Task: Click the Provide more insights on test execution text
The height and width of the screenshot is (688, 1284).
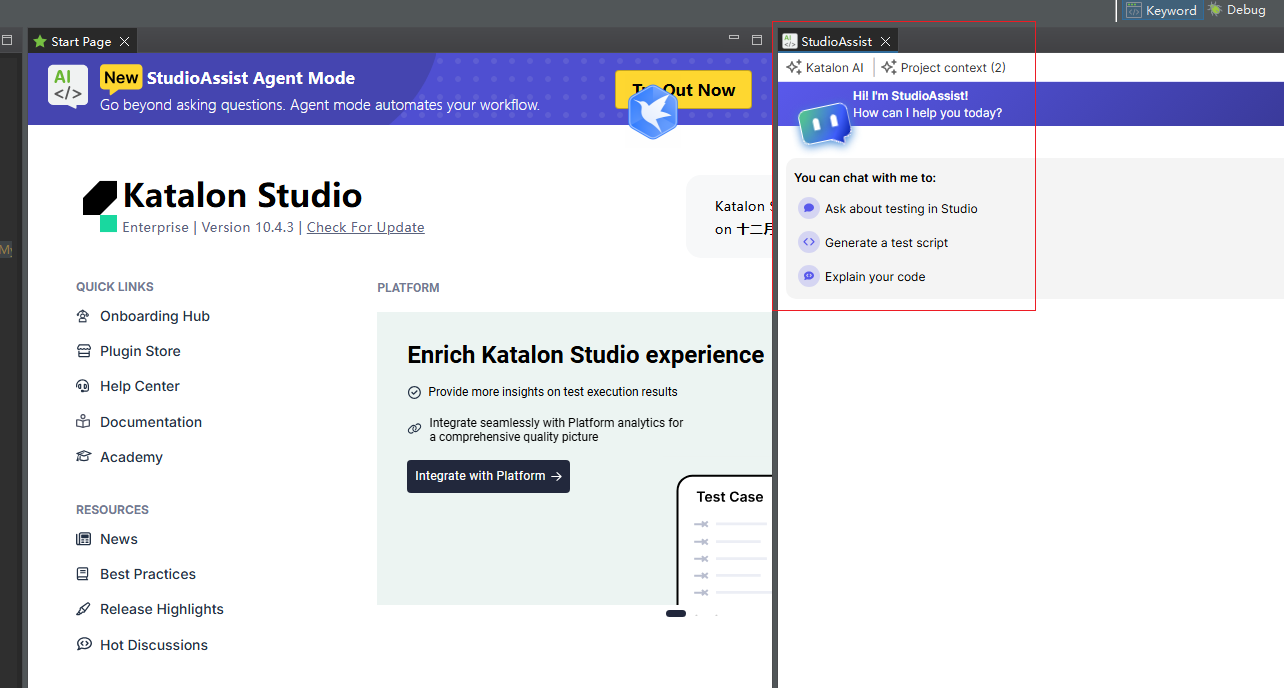Action: coord(553,392)
